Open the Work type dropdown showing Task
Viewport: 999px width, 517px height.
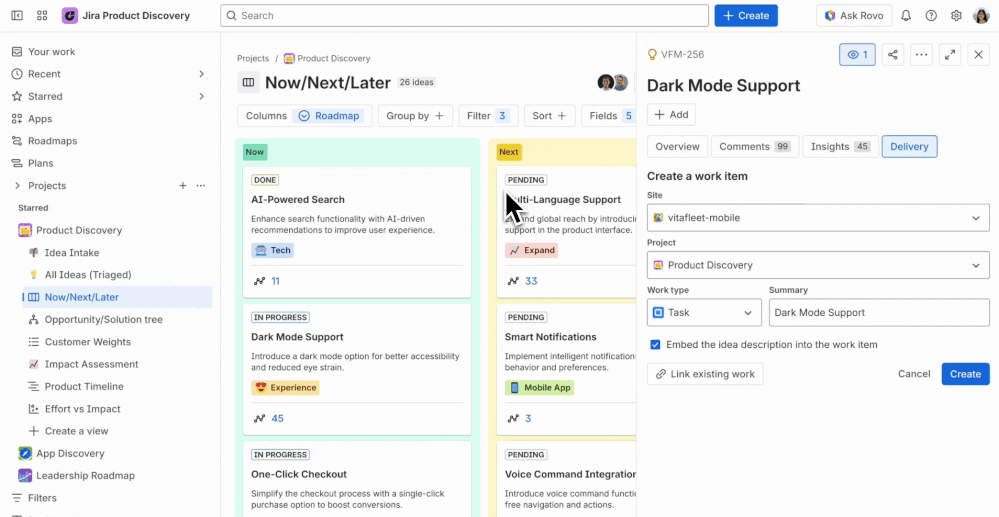pyautogui.click(x=704, y=312)
